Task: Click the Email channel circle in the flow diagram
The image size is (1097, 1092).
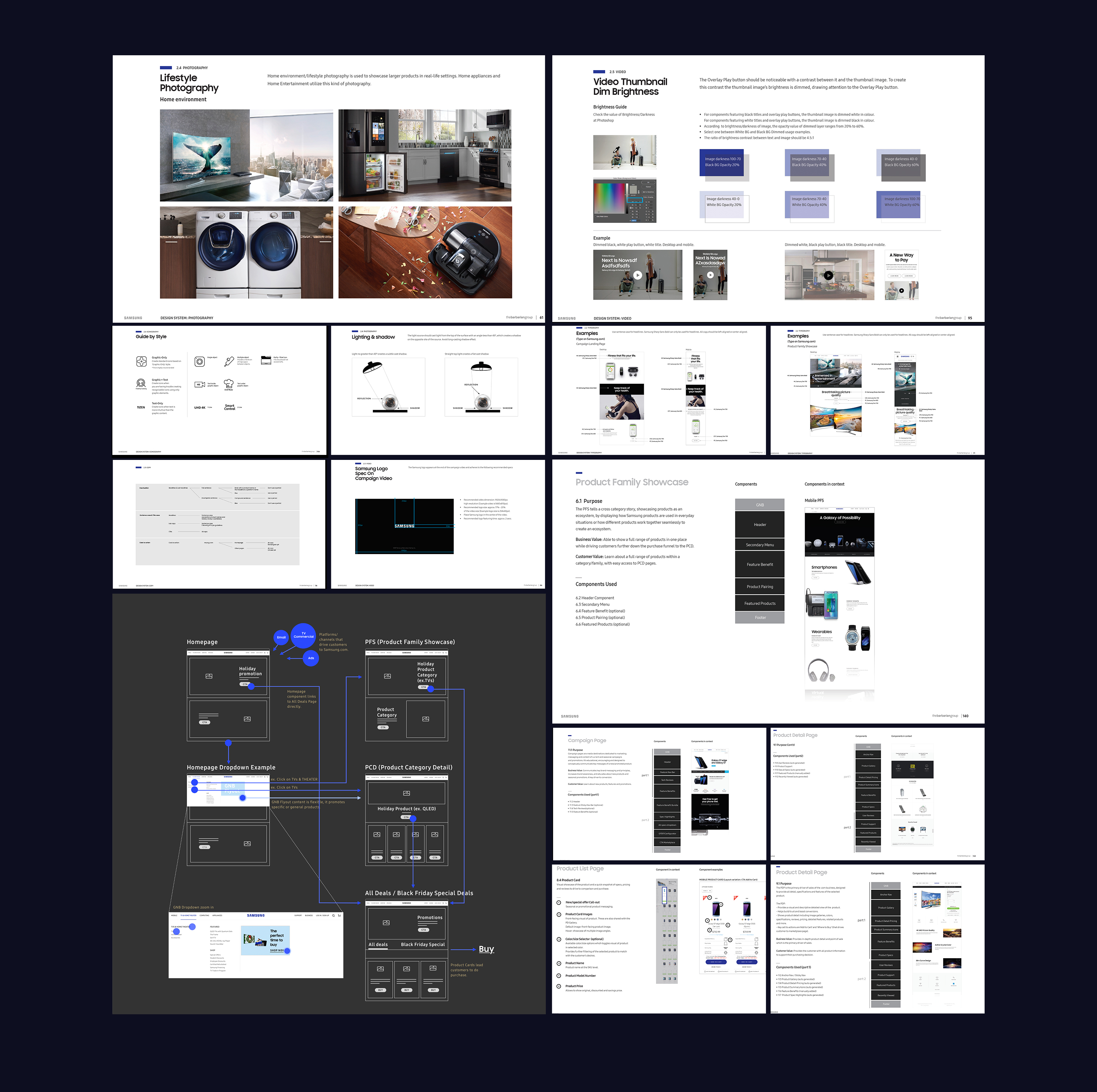Action: [x=281, y=638]
